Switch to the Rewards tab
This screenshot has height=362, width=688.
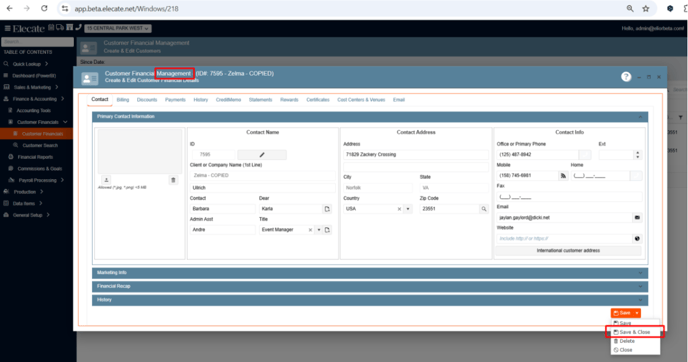tap(289, 100)
